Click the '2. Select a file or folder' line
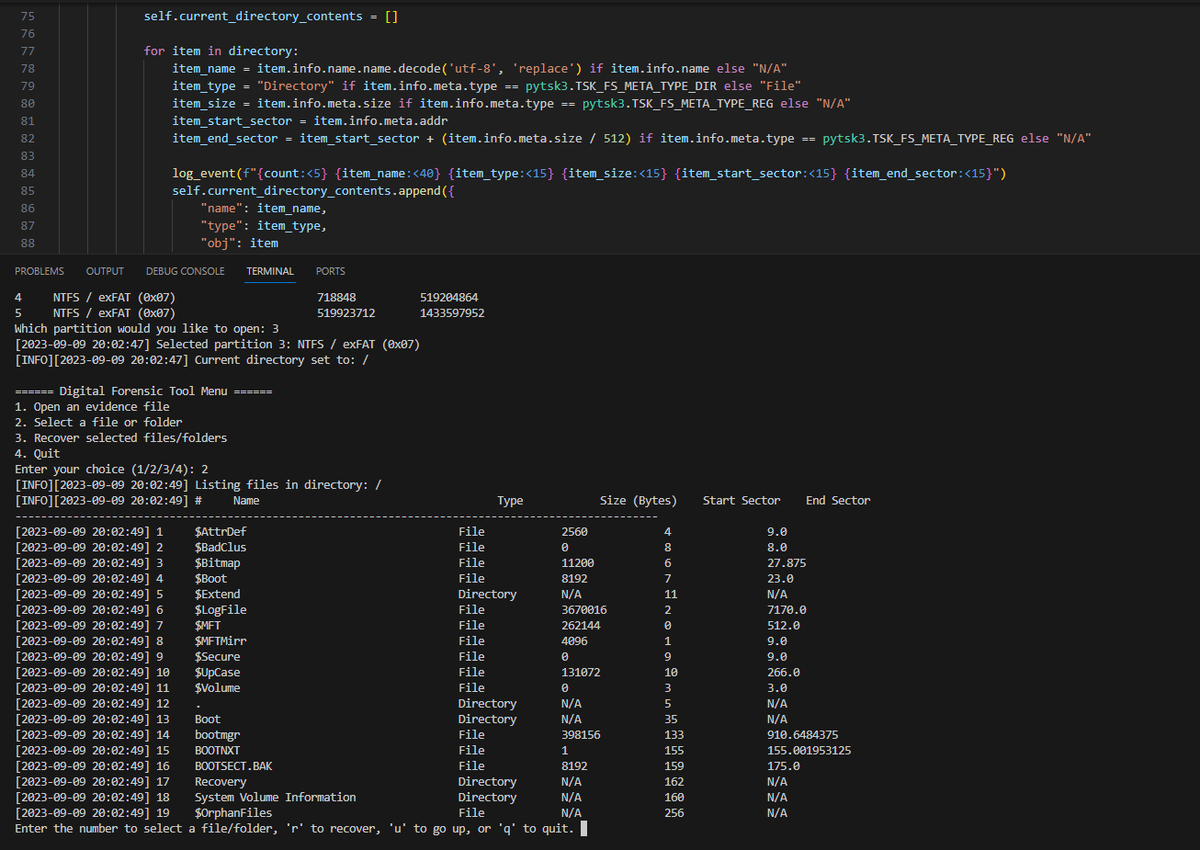 pyautogui.click(x=98, y=422)
